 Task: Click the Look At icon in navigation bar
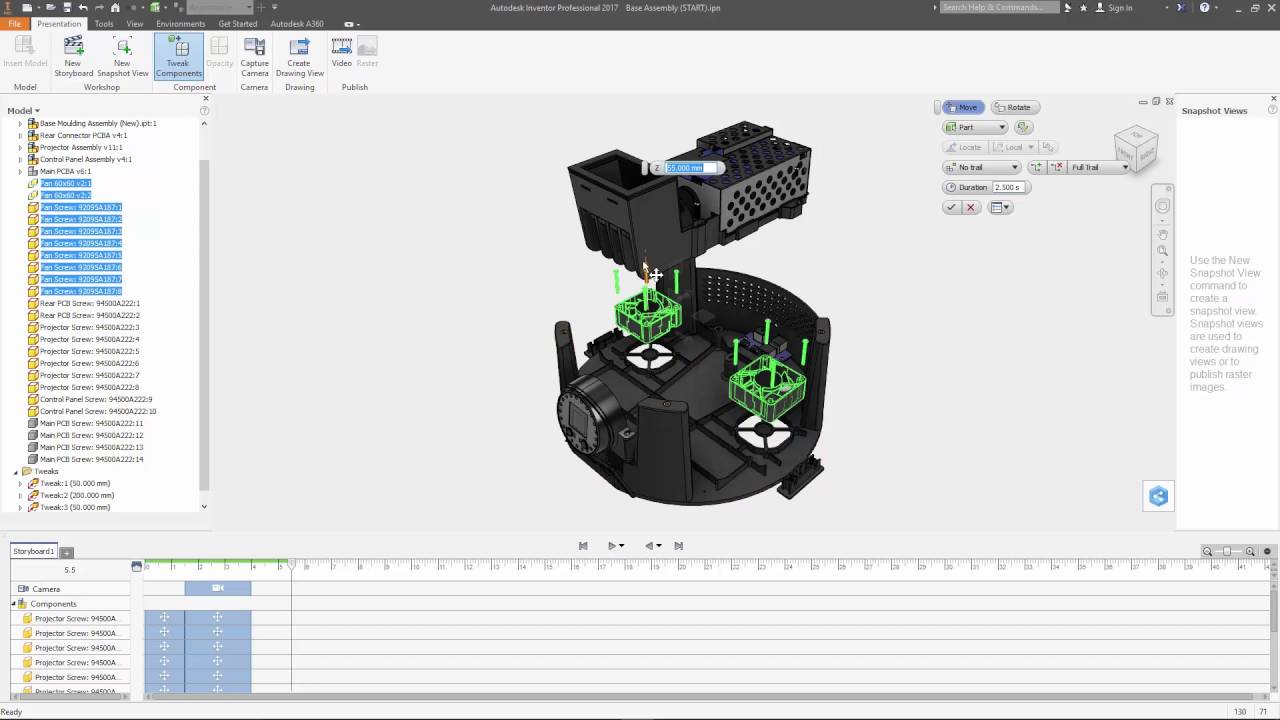tap(1162, 297)
